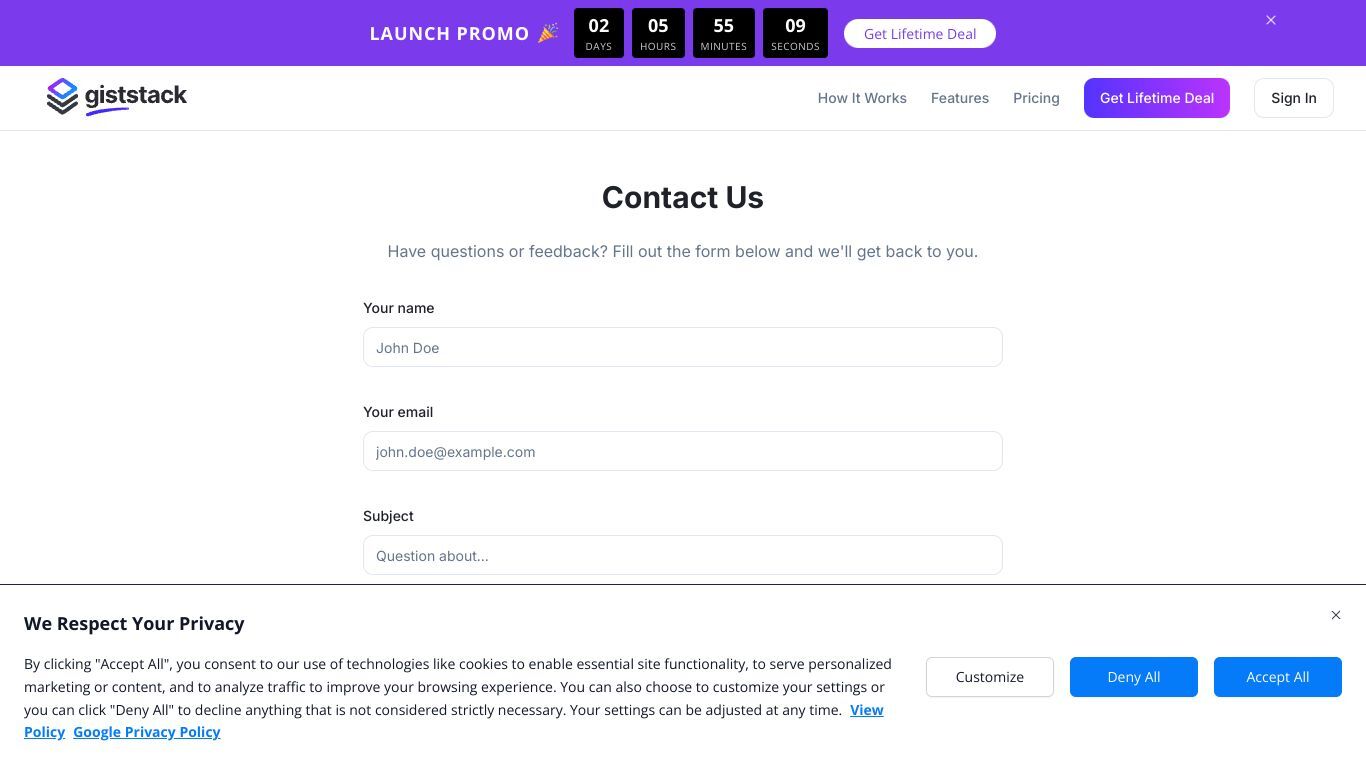The width and height of the screenshot is (1366, 768).
Task: Click the purple Get Lifetime Deal button
Action: click(x=1157, y=98)
